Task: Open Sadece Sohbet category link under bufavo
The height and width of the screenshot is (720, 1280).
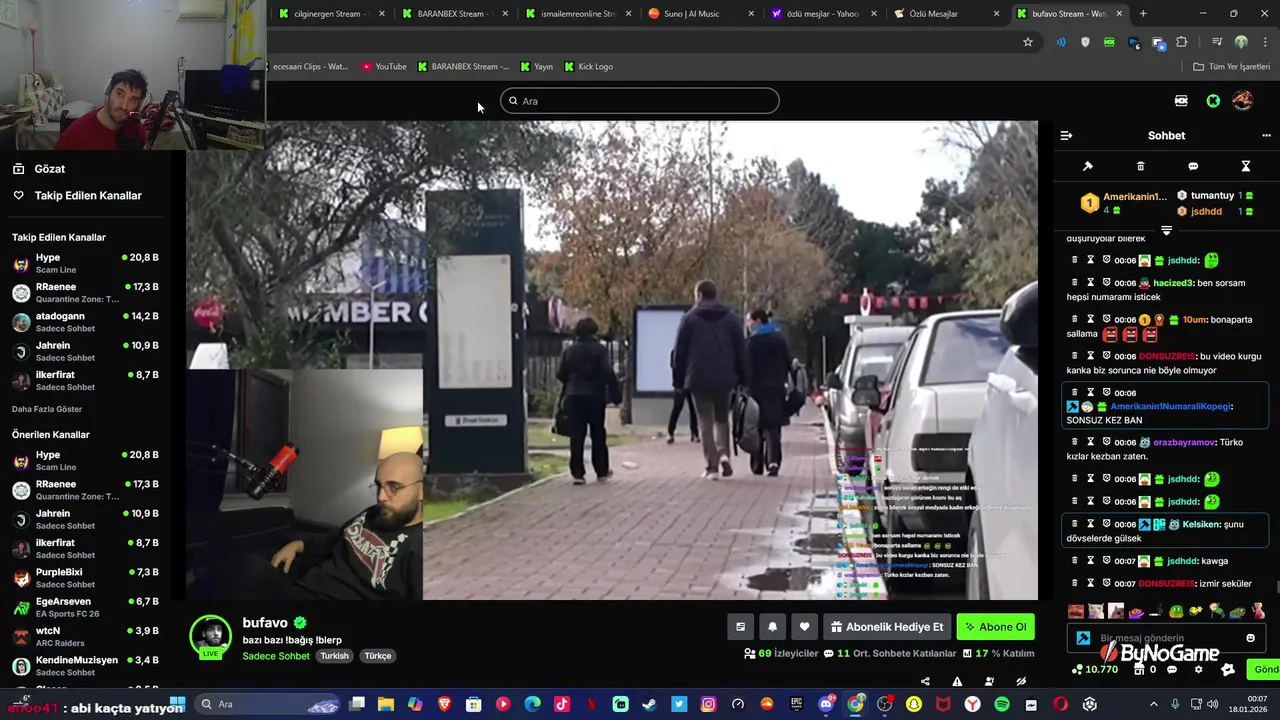Action: click(x=276, y=656)
